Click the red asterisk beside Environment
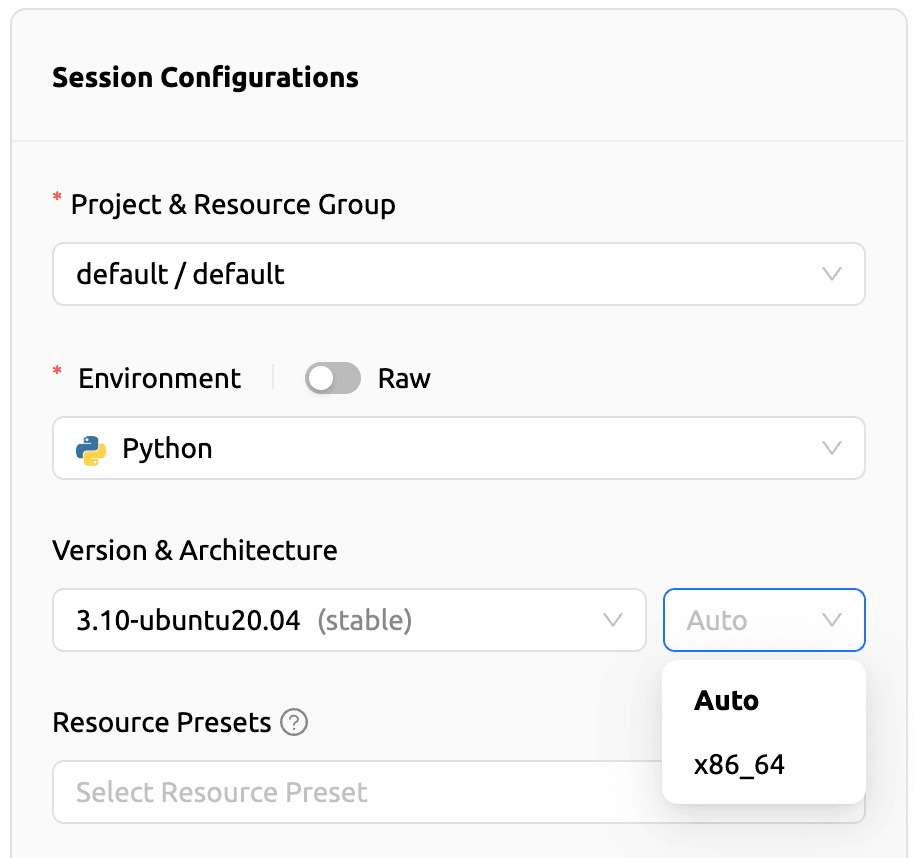Viewport: 916px width, 858px height. pyautogui.click(x=57, y=370)
